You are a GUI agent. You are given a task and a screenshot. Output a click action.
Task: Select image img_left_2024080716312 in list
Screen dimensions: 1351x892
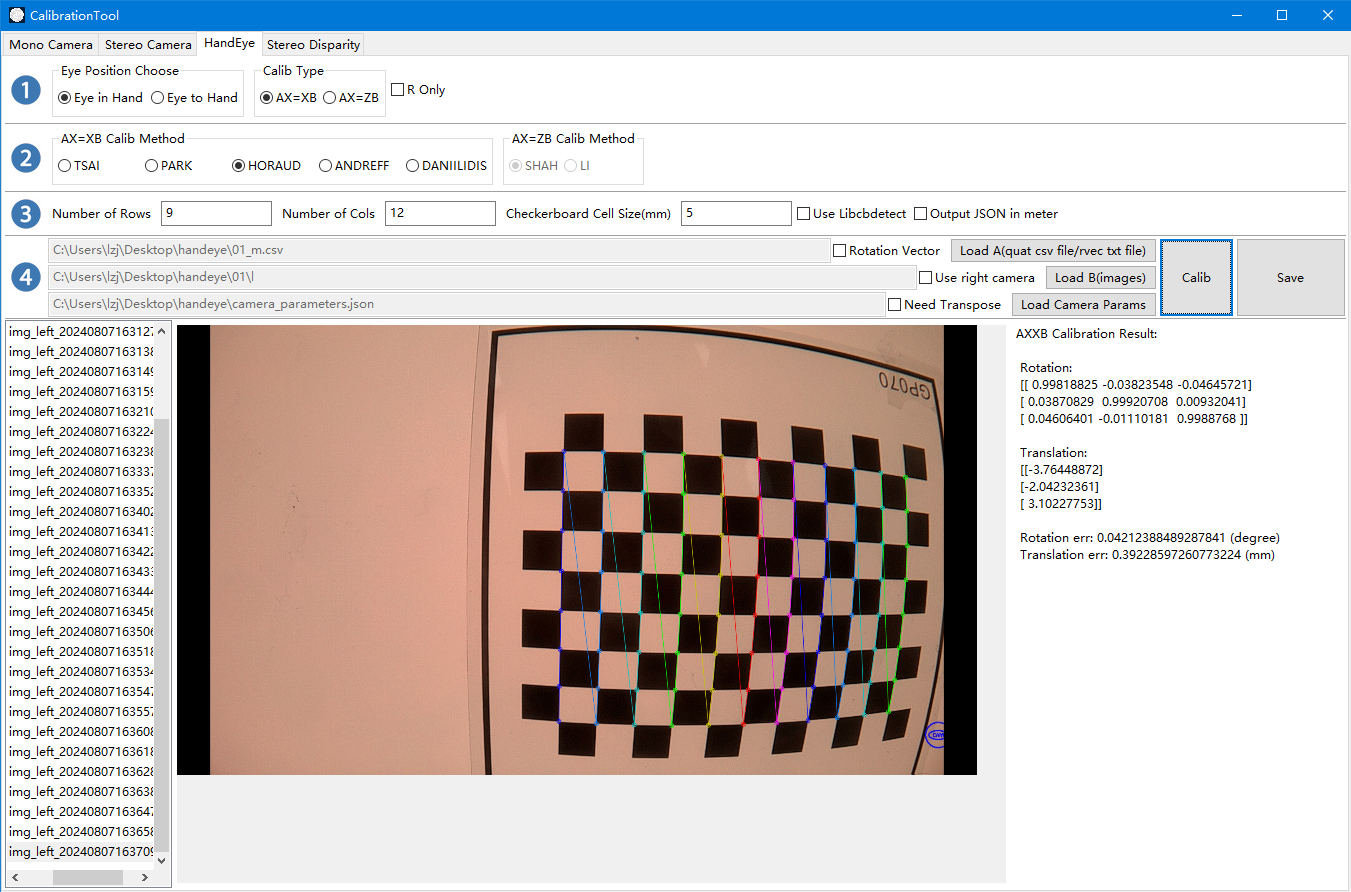click(80, 332)
